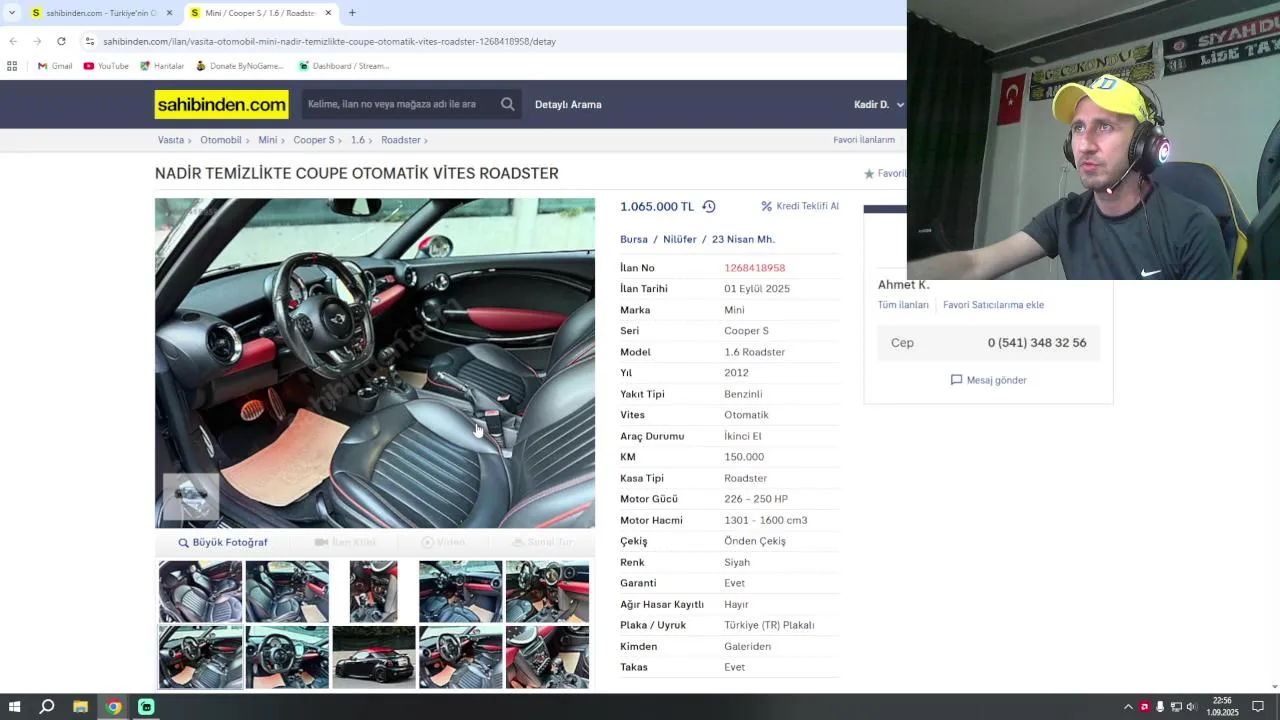
Task: Click the price 1.065.000 TL
Action: pyautogui.click(x=657, y=206)
